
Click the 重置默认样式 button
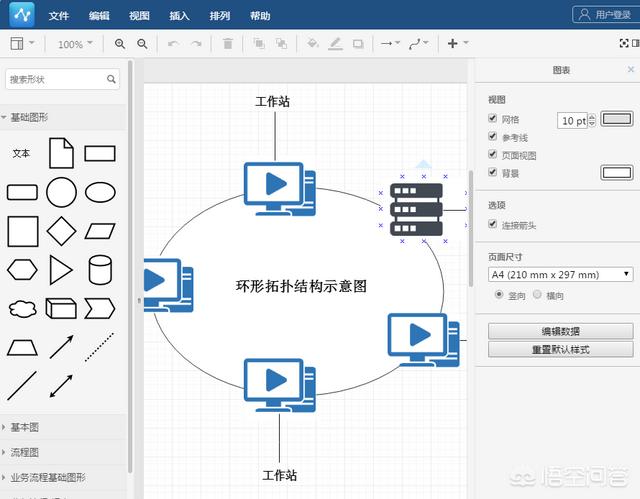560,350
